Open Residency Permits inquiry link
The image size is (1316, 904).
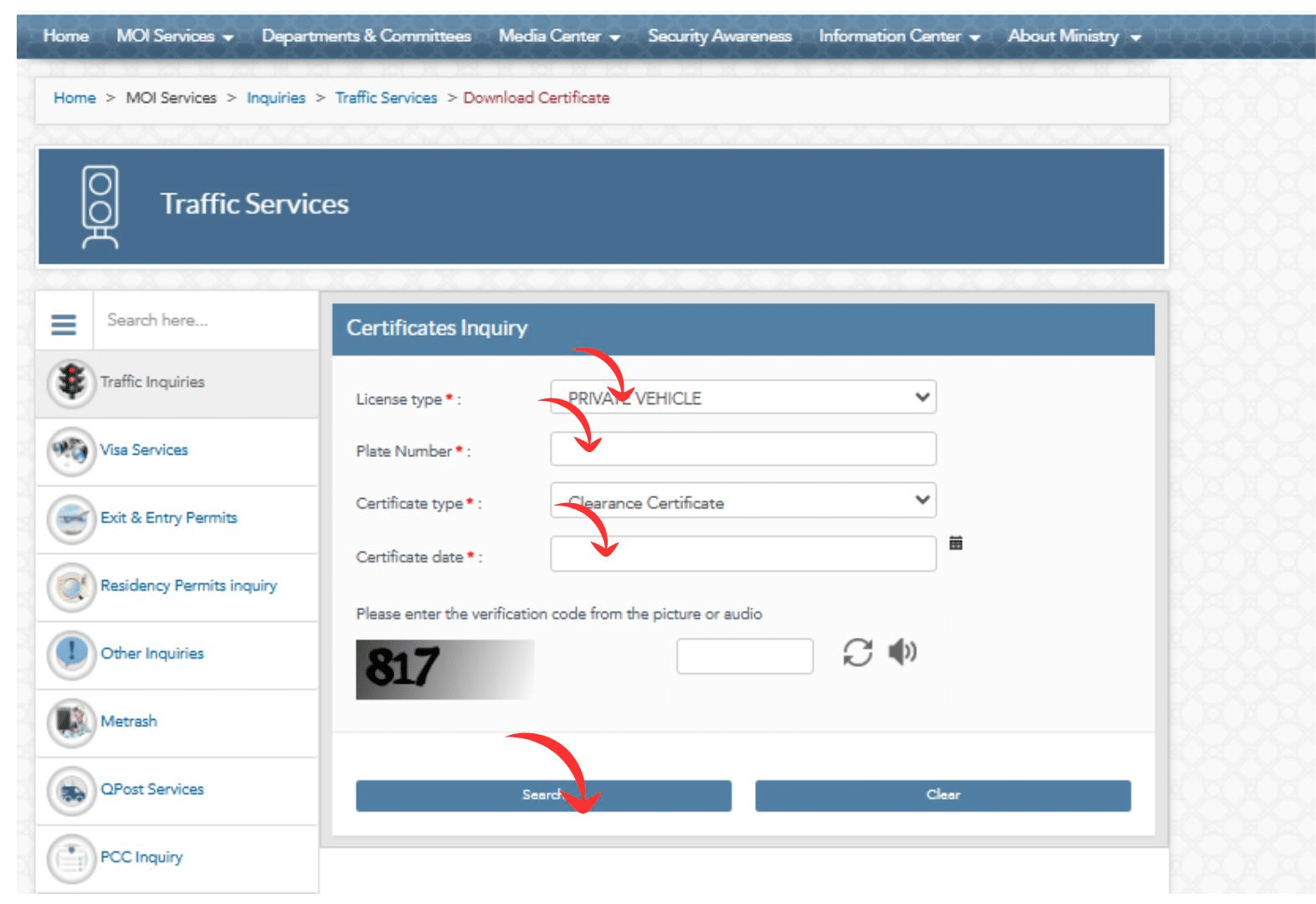point(188,585)
